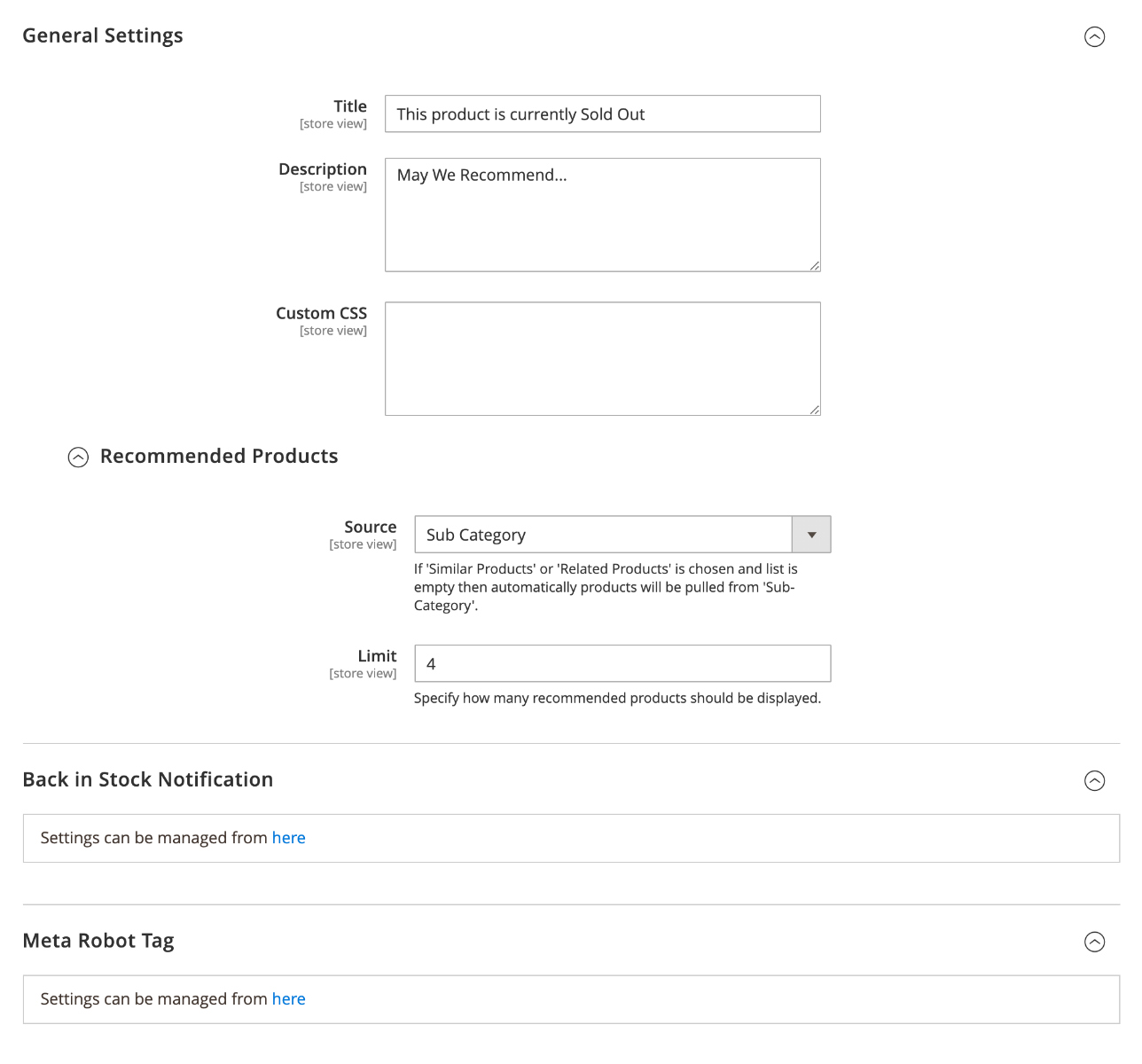Screen dimensions: 1142x1064
Task: Click into the empty Custom CSS textarea
Action: (x=603, y=358)
